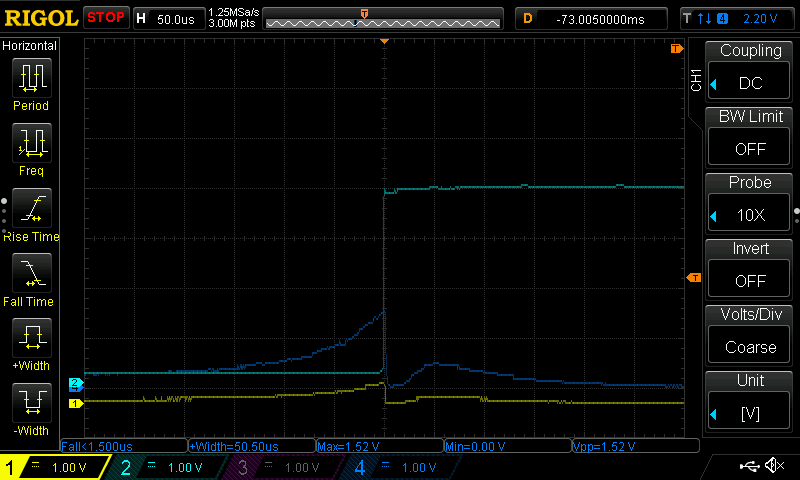
Task: Select the CH1 side menu tab
Action: 696,80
